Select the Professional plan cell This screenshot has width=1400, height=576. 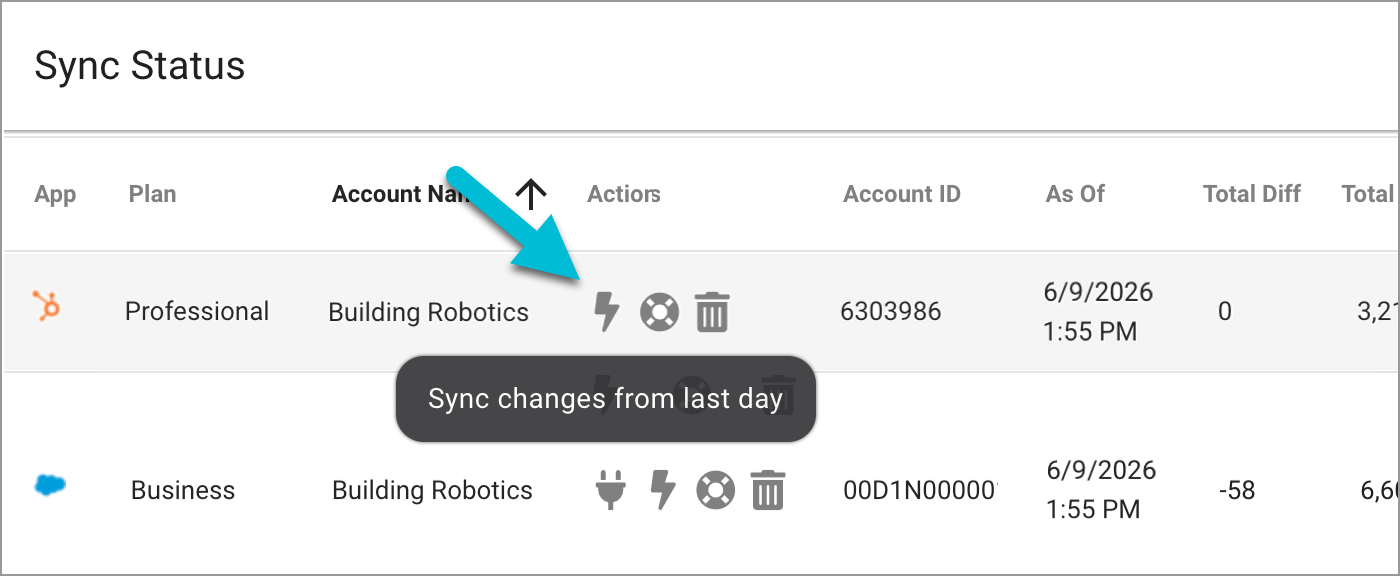coord(197,311)
